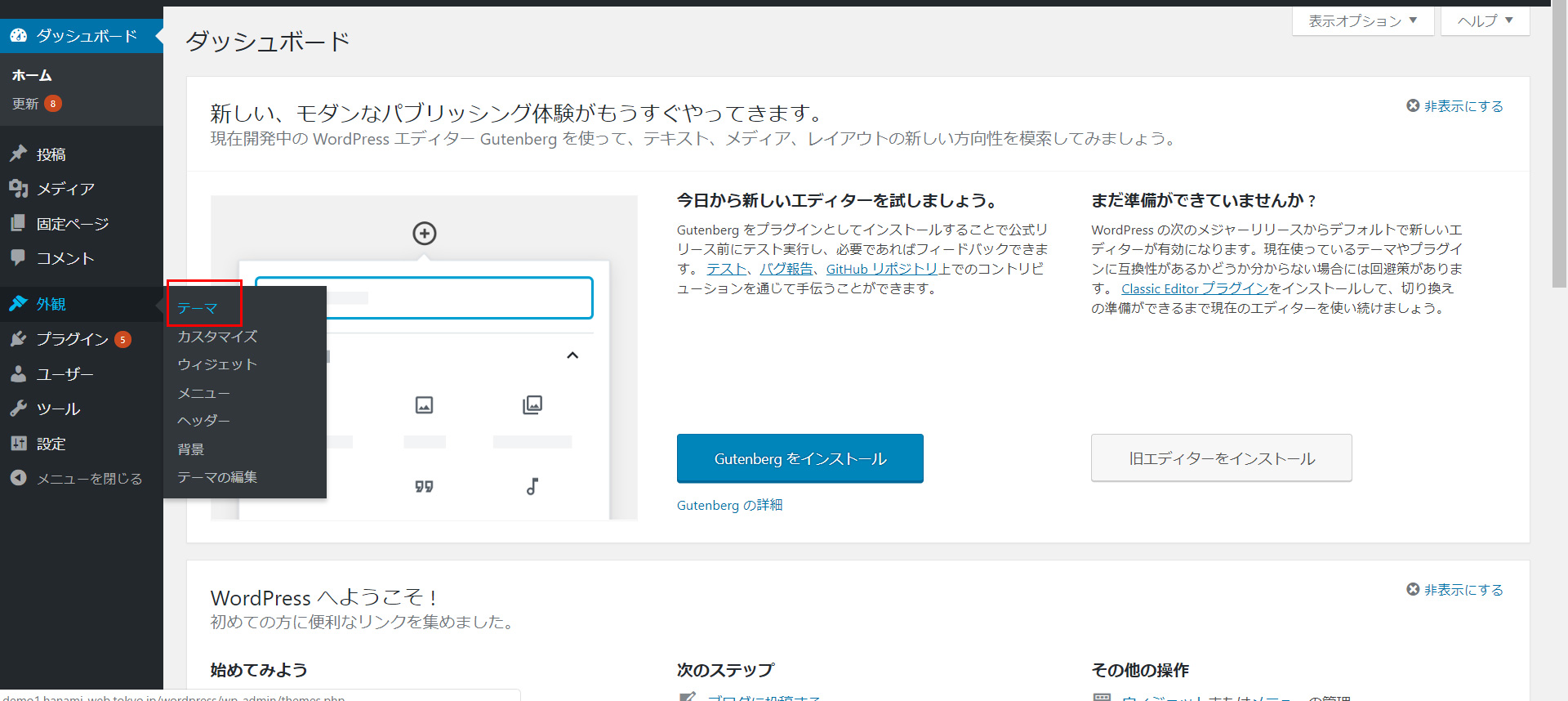The width and height of the screenshot is (1568, 701).
Task: Open the プラグイン menu
Action: tap(73, 339)
